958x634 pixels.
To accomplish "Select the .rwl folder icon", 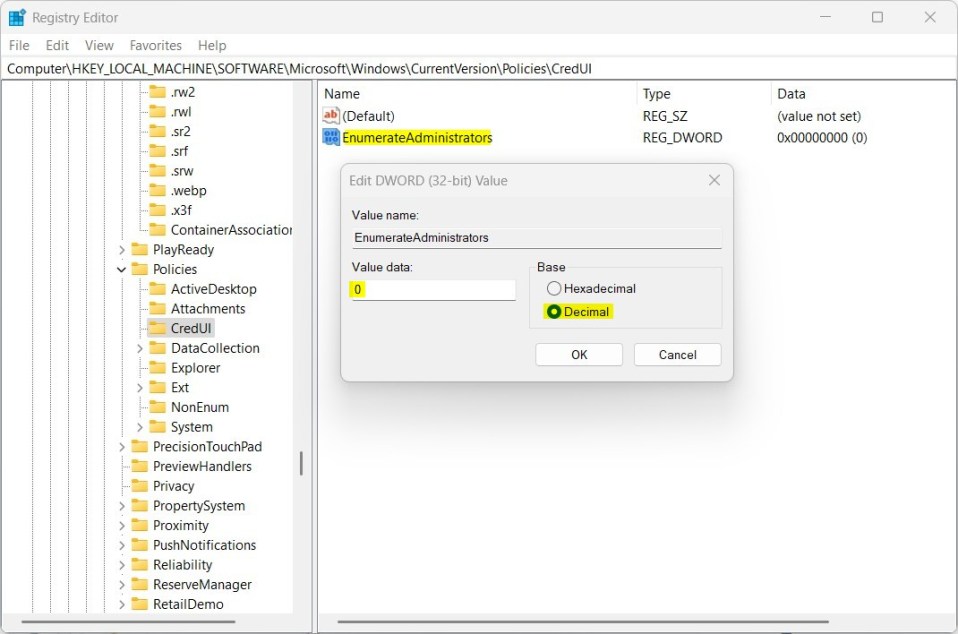I will tap(158, 112).
